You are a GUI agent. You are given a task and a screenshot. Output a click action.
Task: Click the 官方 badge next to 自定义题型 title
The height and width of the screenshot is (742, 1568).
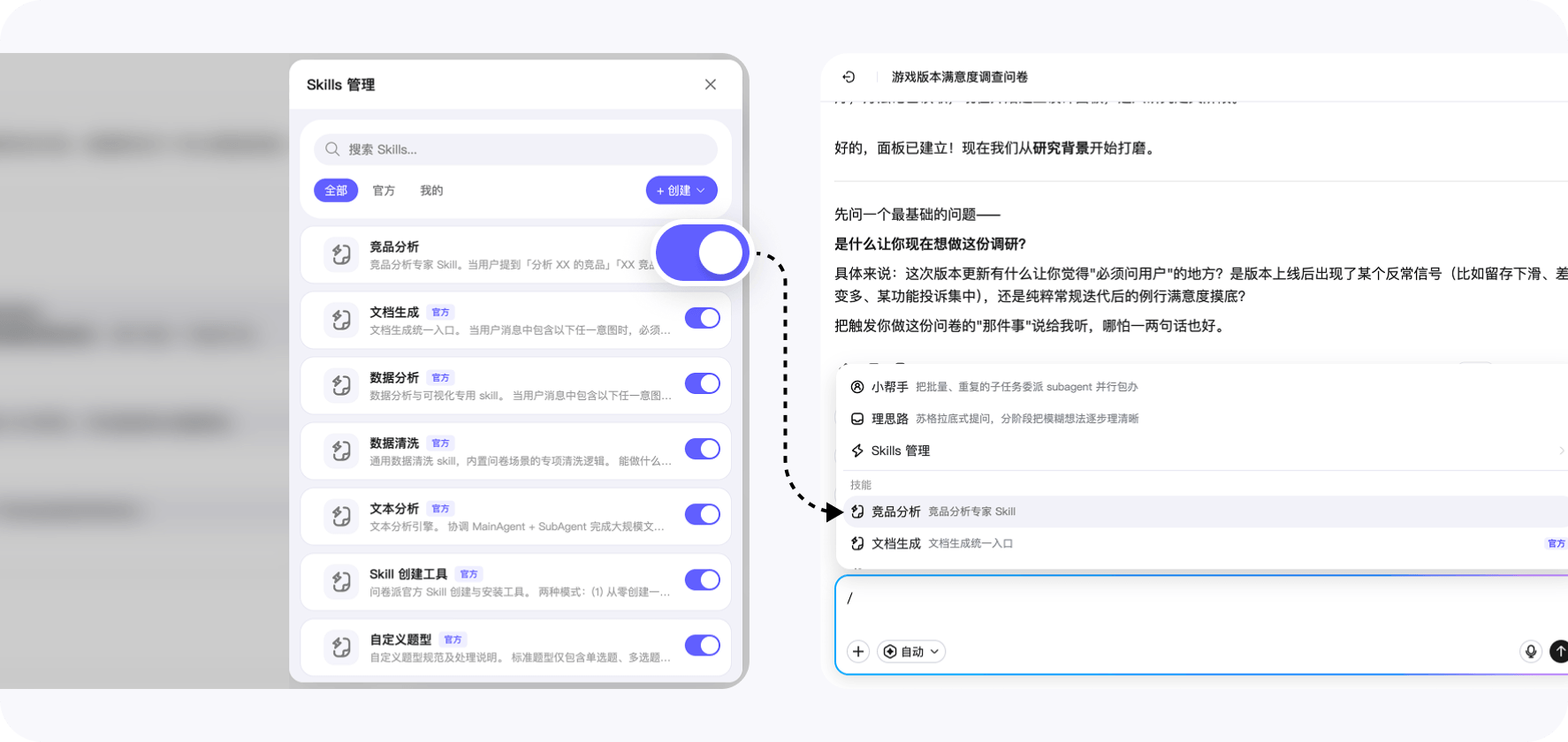pyautogui.click(x=453, y=639)
